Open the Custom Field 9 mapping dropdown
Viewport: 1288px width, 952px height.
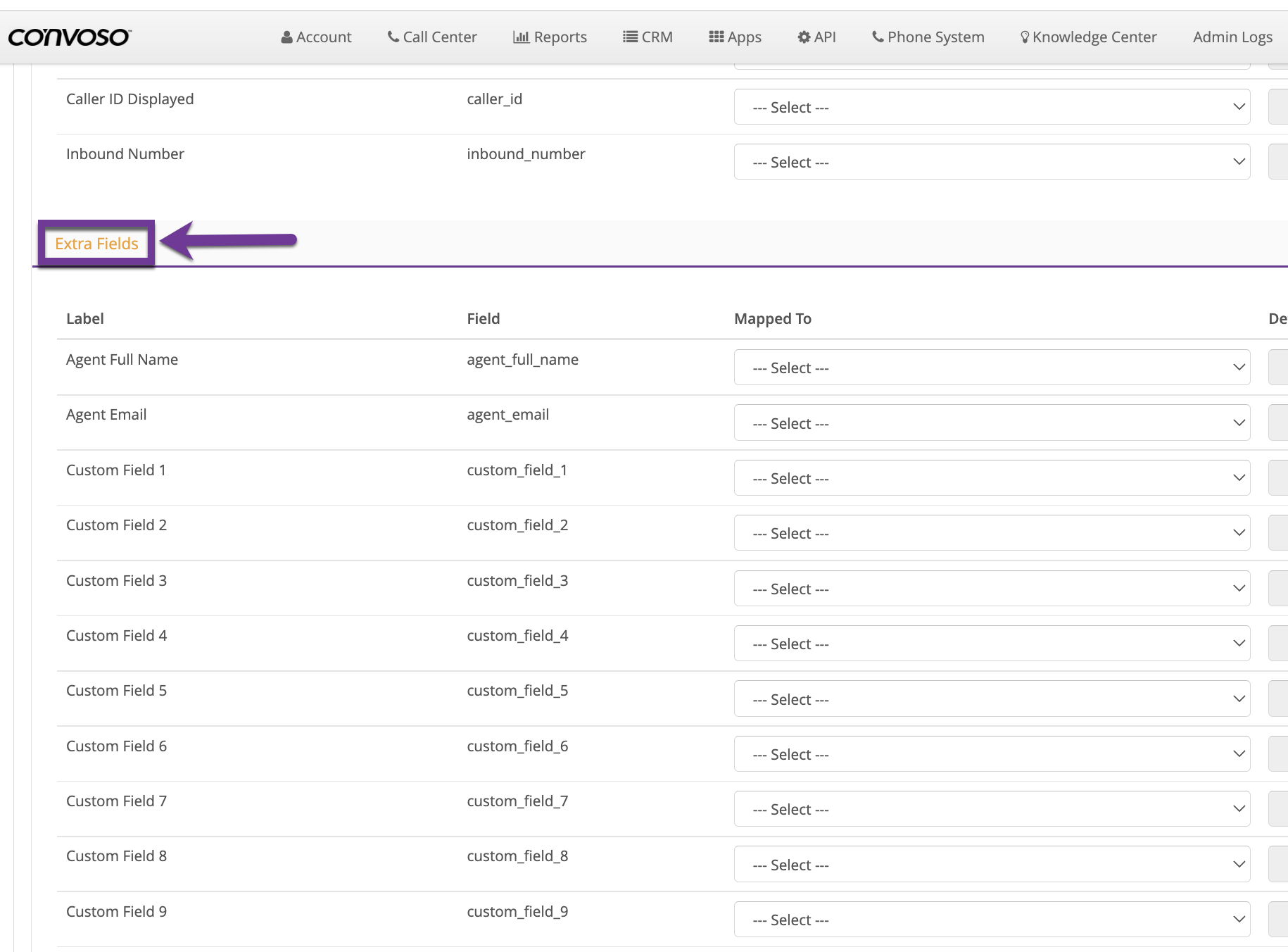991,920
